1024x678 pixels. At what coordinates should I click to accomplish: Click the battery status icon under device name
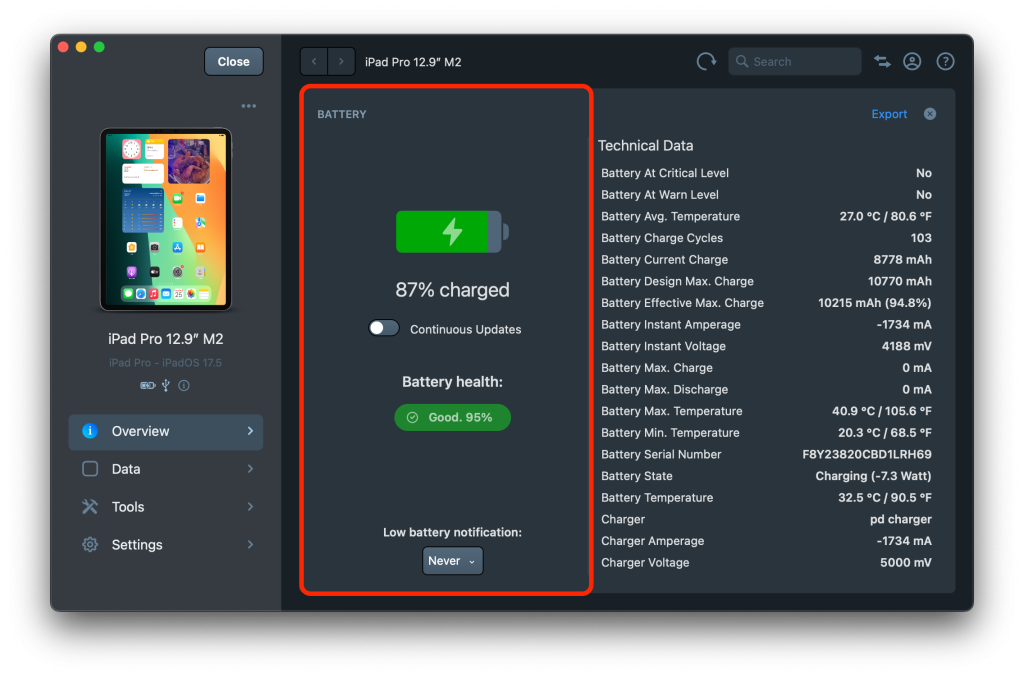click(148, 385)
